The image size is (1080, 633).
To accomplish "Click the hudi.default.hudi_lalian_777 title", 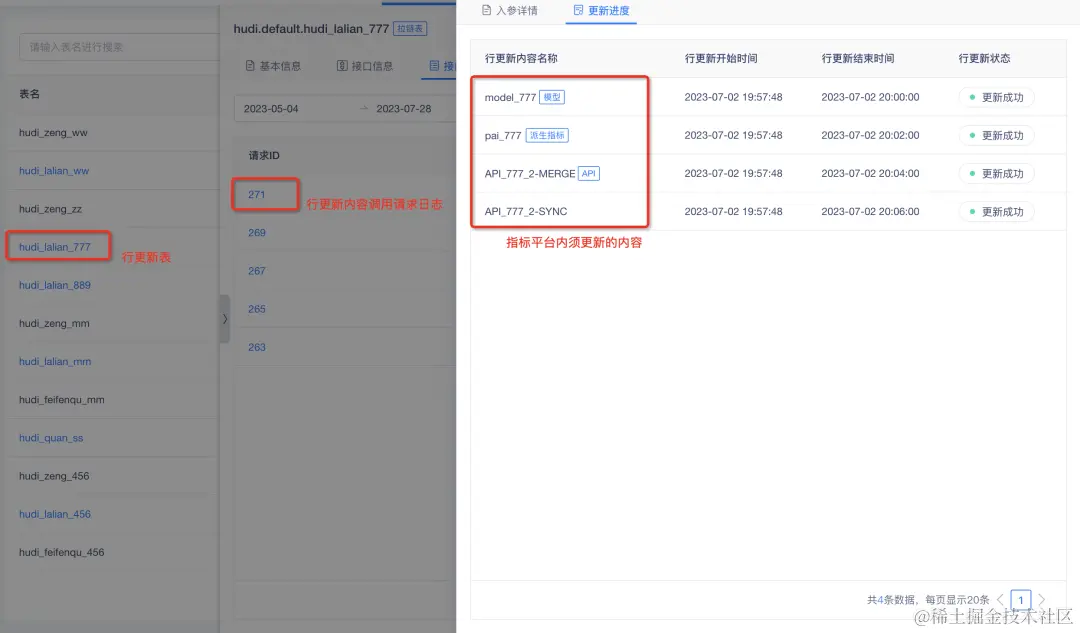I will point(311,28).
